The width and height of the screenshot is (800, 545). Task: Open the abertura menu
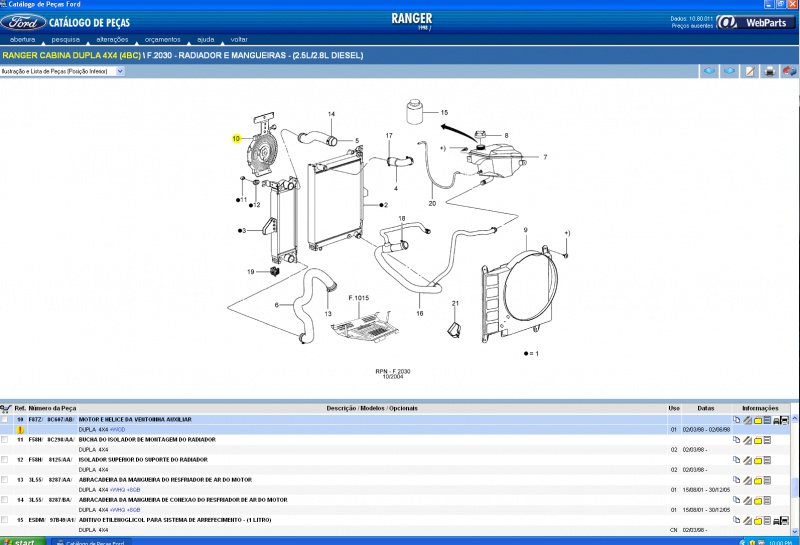pyautogui.click(x=22, y=39)
